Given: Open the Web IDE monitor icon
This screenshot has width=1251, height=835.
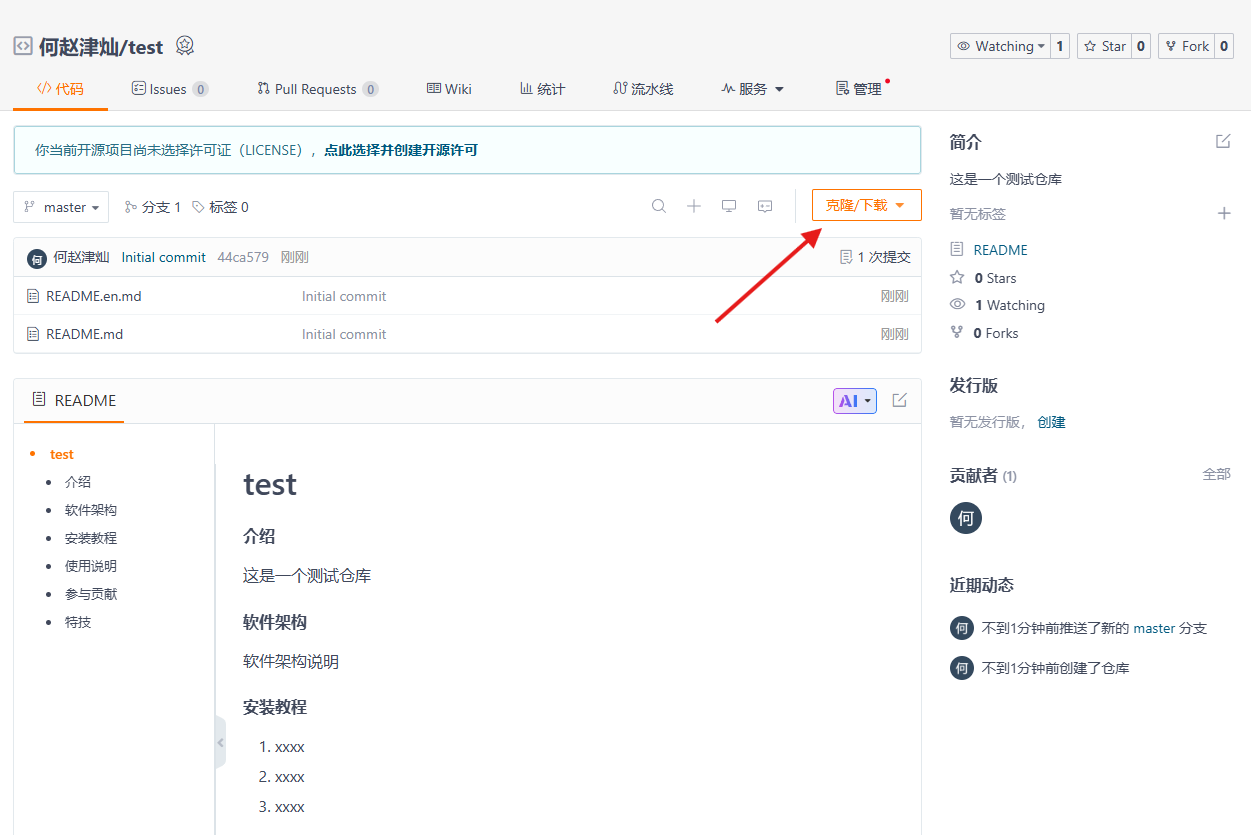Looking at the screenshot, I should click(729, 206).
